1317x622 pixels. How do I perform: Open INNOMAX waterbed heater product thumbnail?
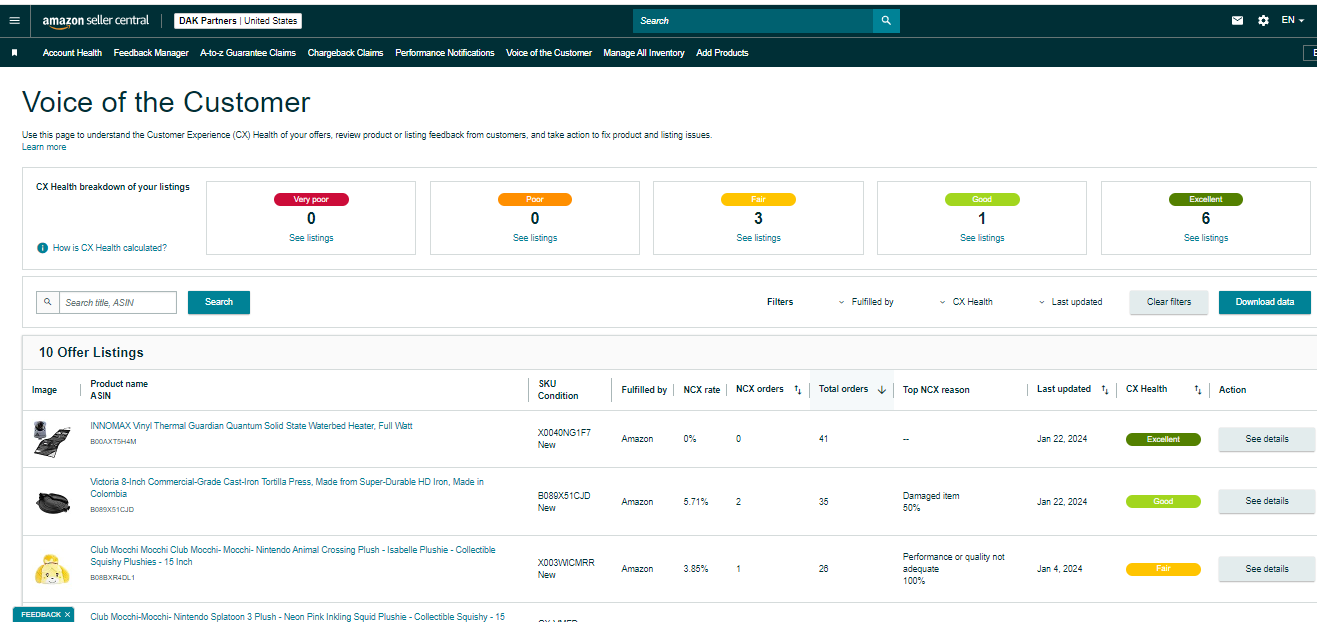pos(51,440)
